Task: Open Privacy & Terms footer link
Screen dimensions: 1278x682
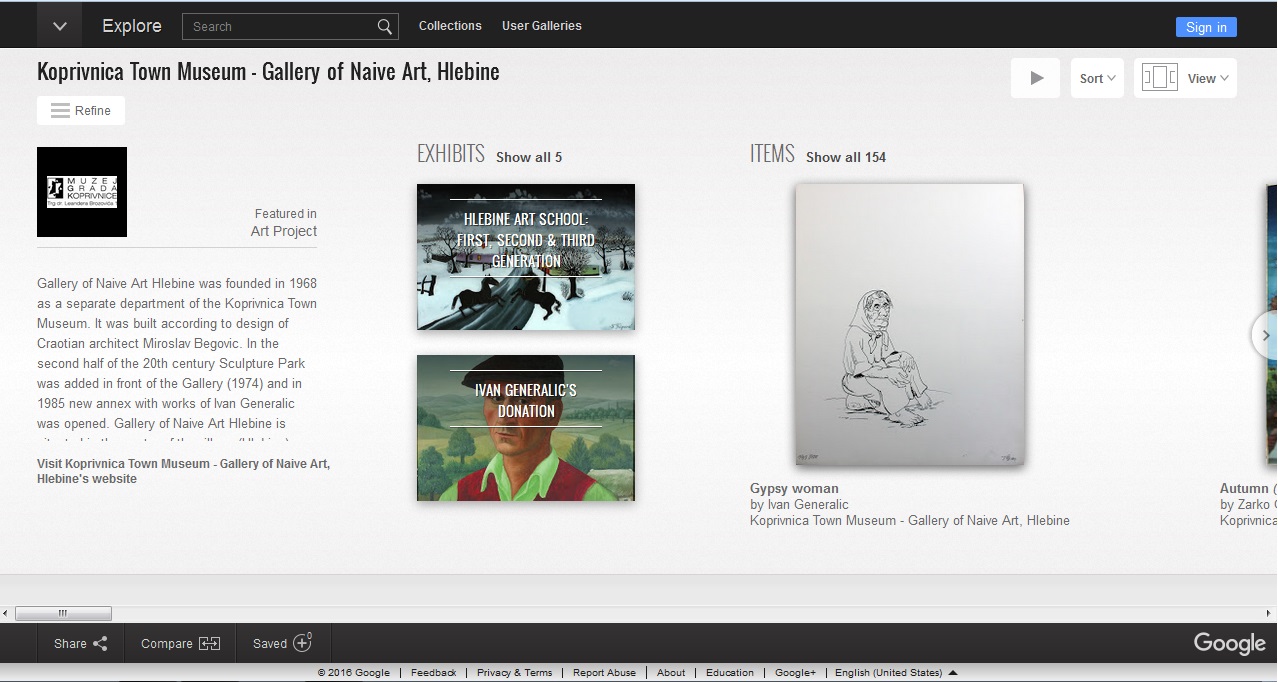Action: click(514, 673)
